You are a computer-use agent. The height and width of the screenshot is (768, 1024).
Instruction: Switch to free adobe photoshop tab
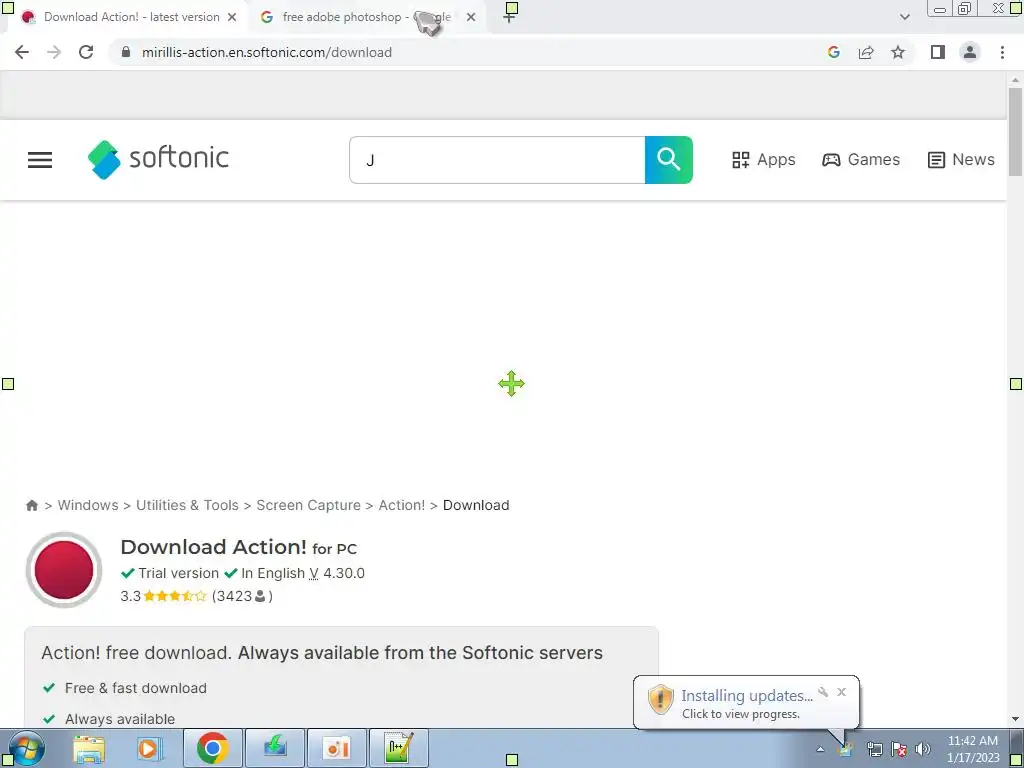click(366, 17)
